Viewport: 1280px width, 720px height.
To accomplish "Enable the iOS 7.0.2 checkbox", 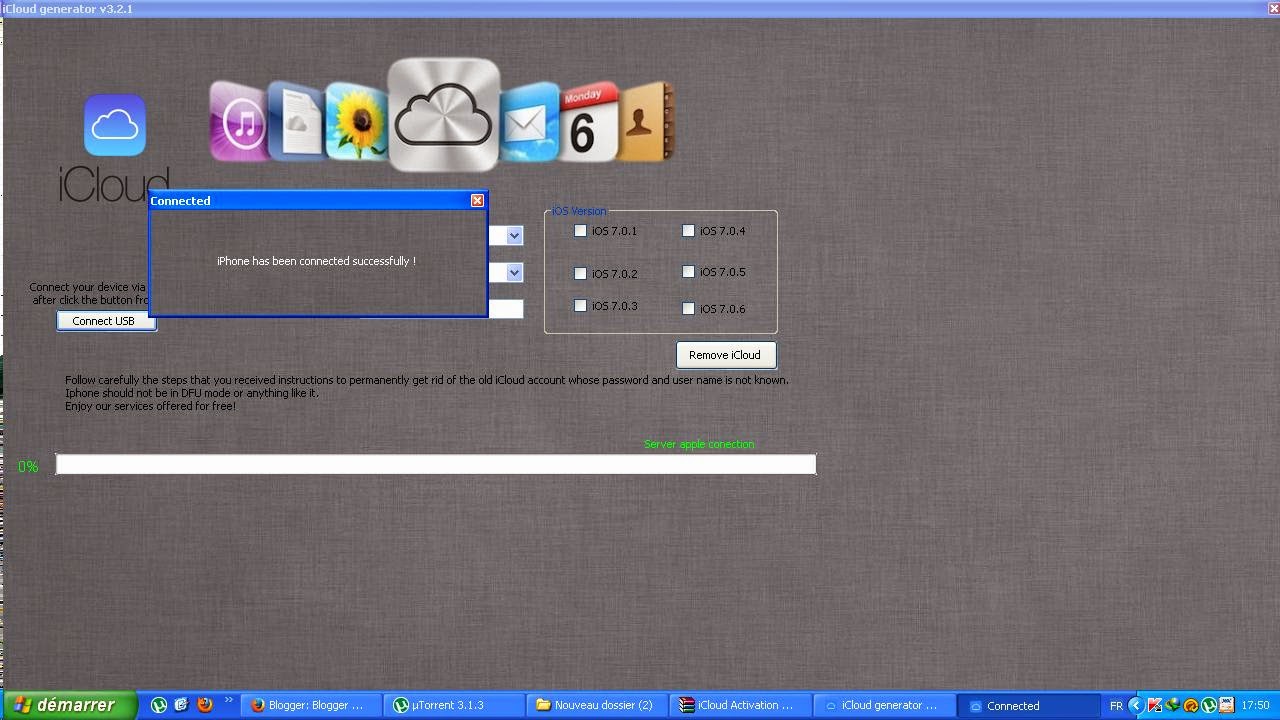I will click(580, 273).
